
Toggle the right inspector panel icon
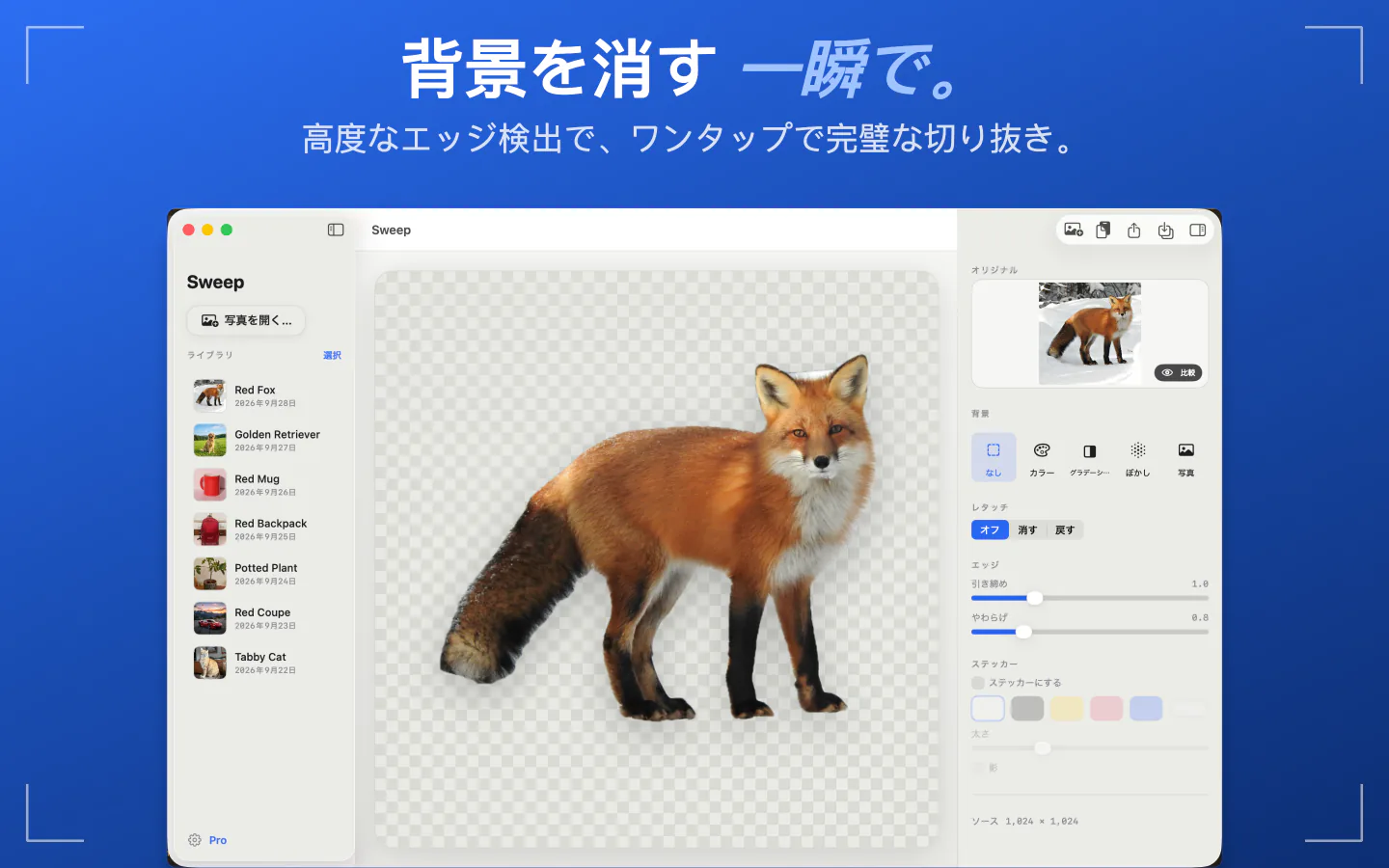pyautogui.click(x=1198, y=230)
